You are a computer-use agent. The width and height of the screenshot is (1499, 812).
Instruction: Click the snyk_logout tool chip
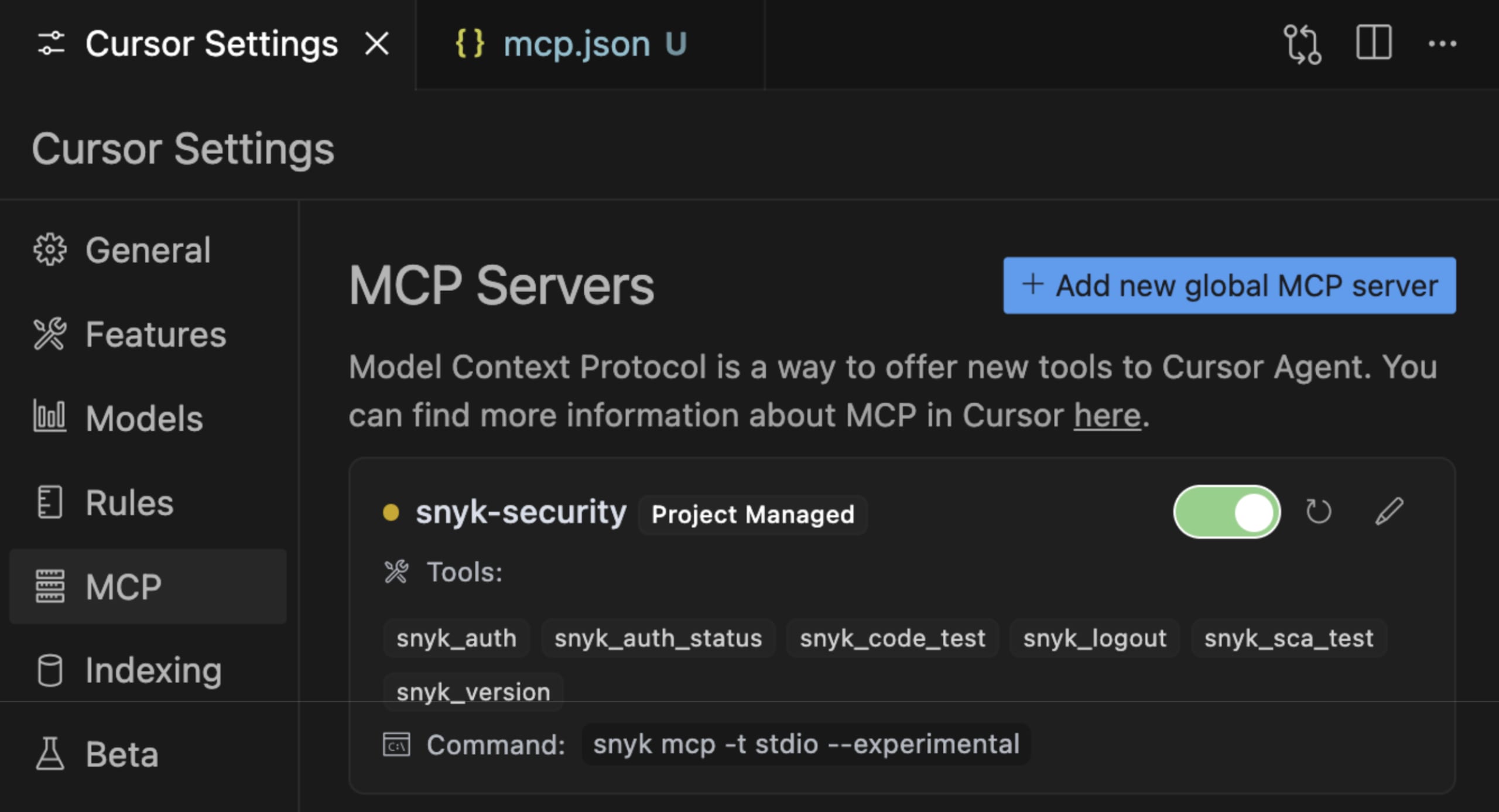1095,638
